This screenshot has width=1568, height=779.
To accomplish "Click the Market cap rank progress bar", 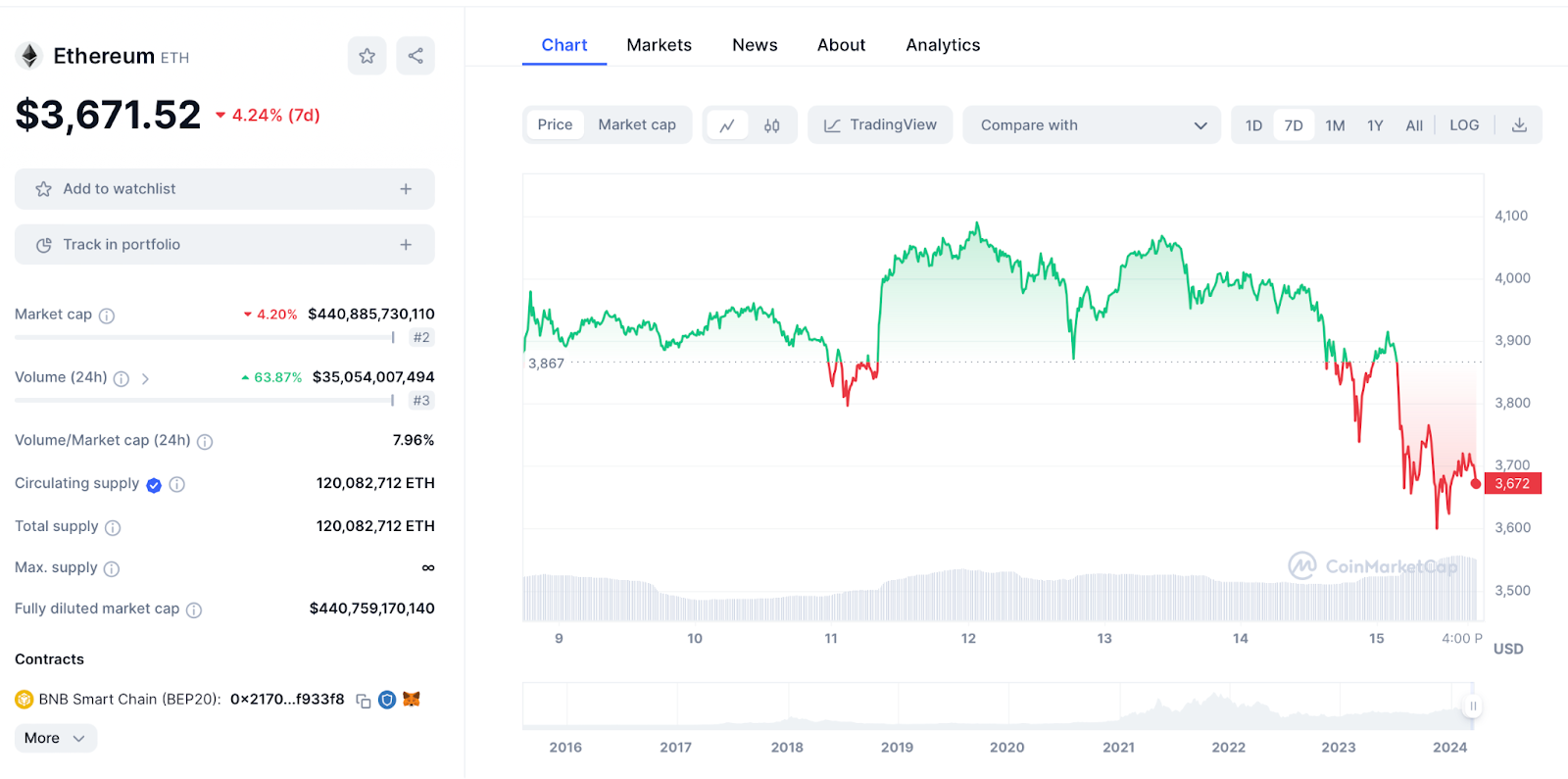I will coord(205,337).
